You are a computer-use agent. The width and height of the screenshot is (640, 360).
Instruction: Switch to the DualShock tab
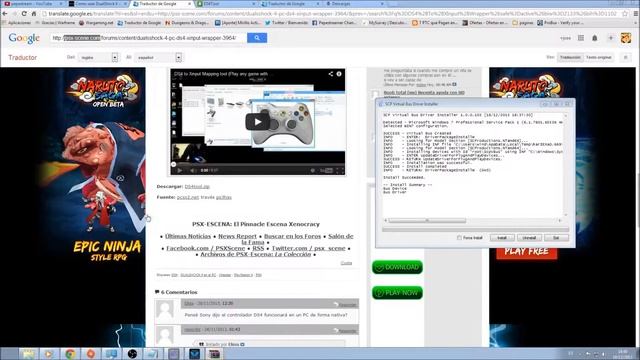tap(97, 4)
